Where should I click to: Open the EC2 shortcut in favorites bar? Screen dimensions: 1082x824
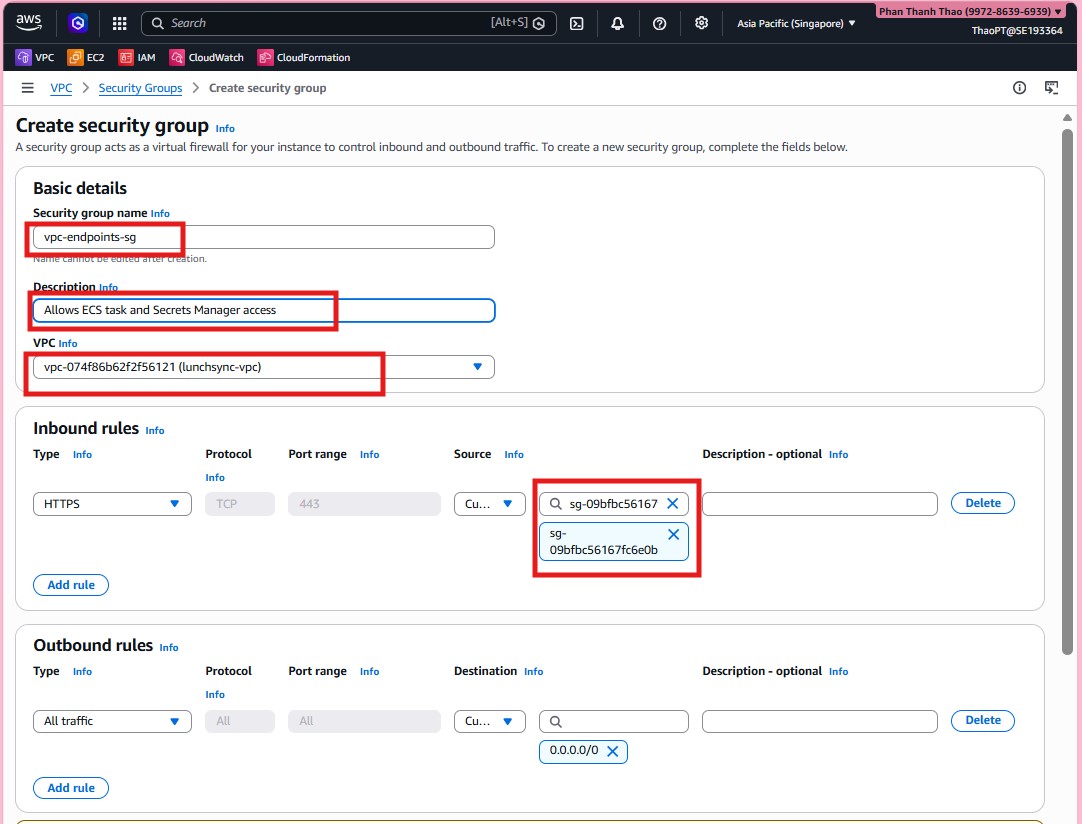point(86,58)
